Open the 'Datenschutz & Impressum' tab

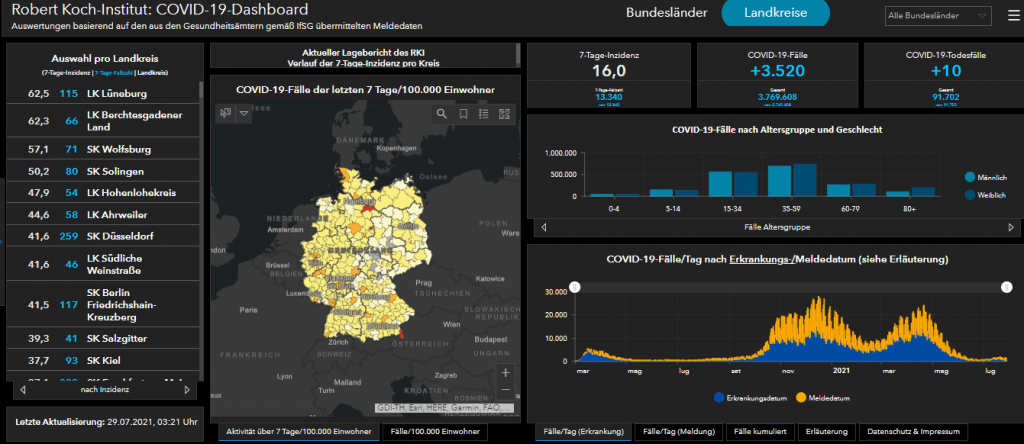click(913, 432)
